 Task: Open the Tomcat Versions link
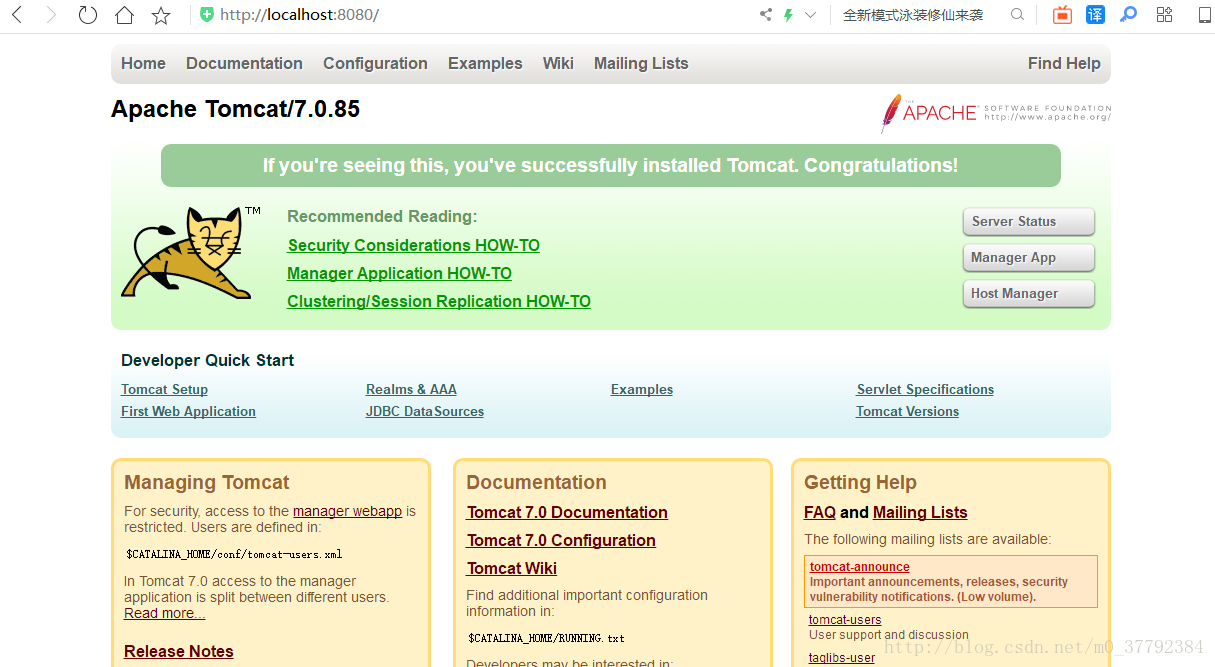point(907,411)
